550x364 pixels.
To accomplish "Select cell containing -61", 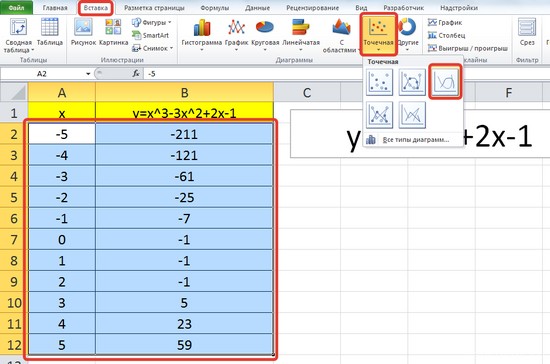I will (185, 176).
